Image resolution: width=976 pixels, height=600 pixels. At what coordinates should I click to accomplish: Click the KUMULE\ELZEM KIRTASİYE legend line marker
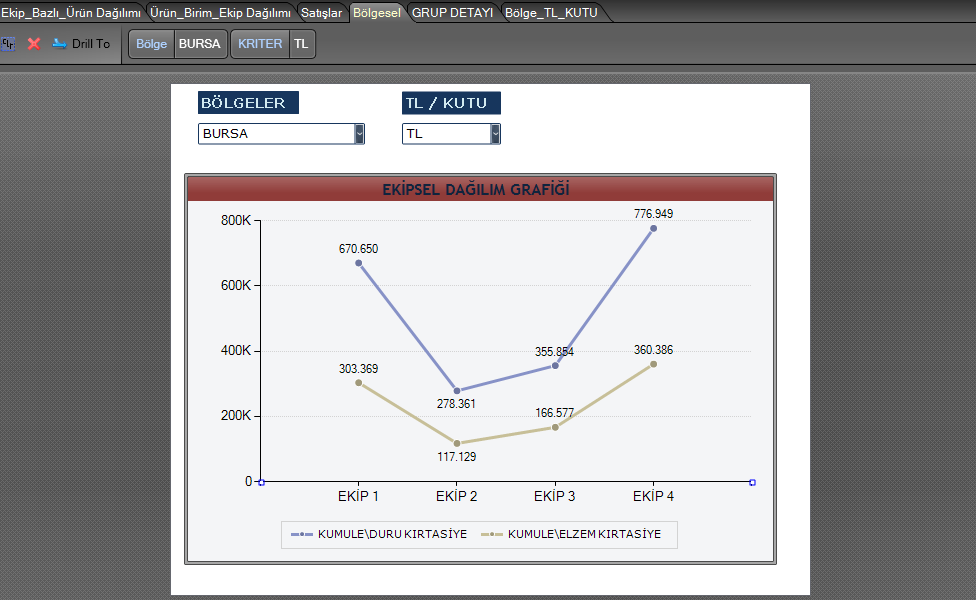pos(492,534)
